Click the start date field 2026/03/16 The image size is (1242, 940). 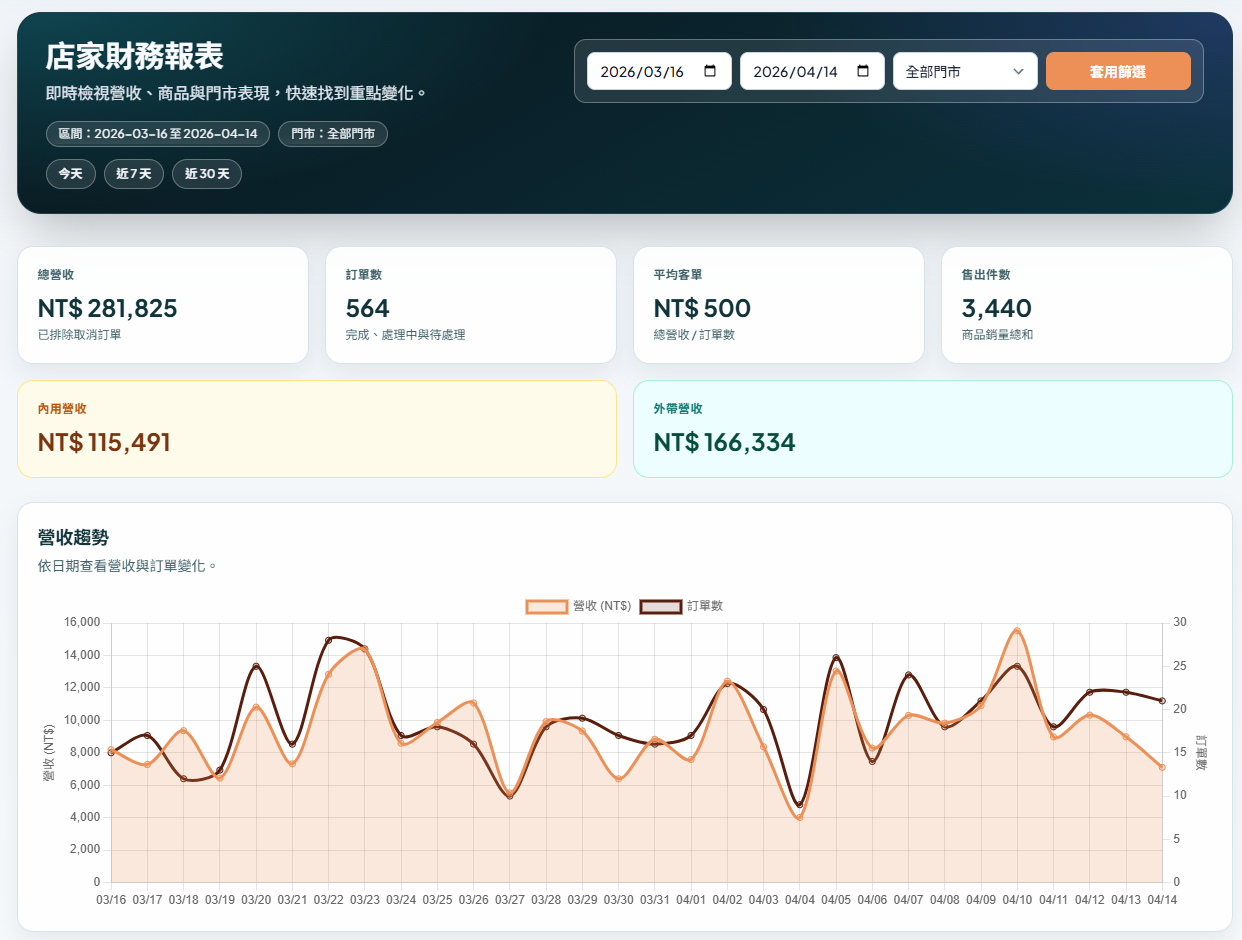(x=642, y=71)
